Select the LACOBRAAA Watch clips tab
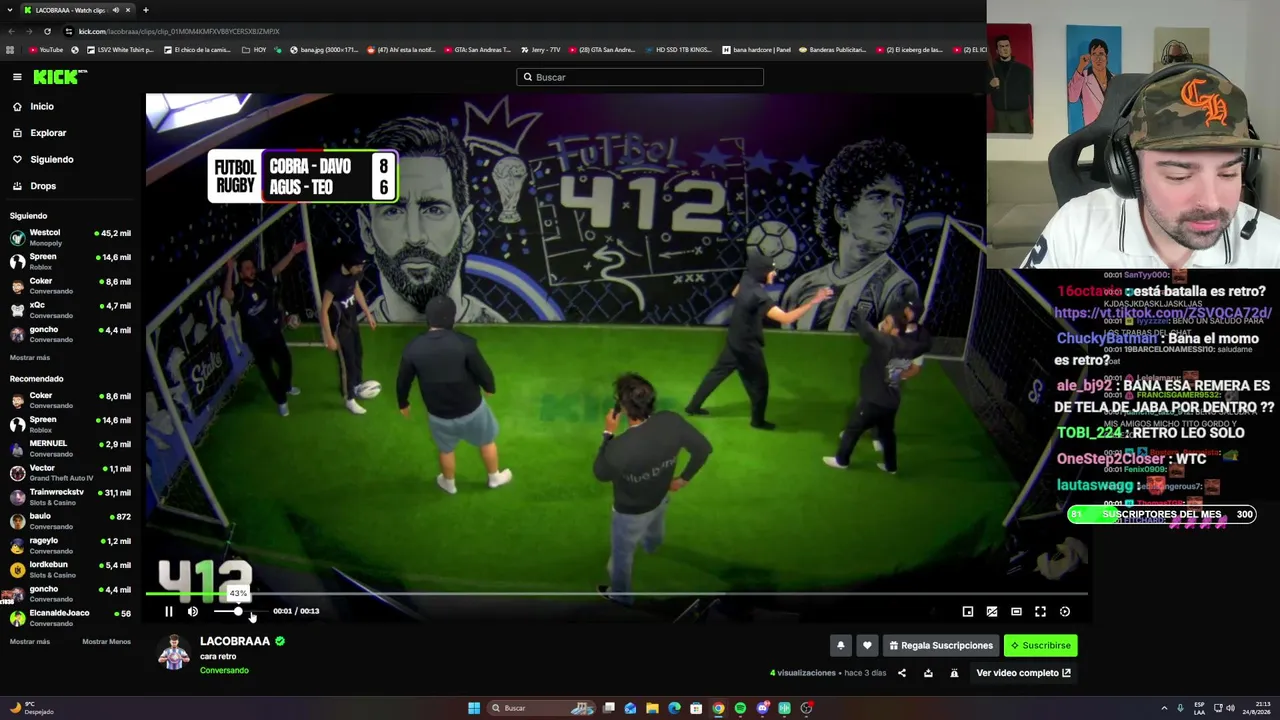The image size is (1280, 720). [x=78, y=10]
